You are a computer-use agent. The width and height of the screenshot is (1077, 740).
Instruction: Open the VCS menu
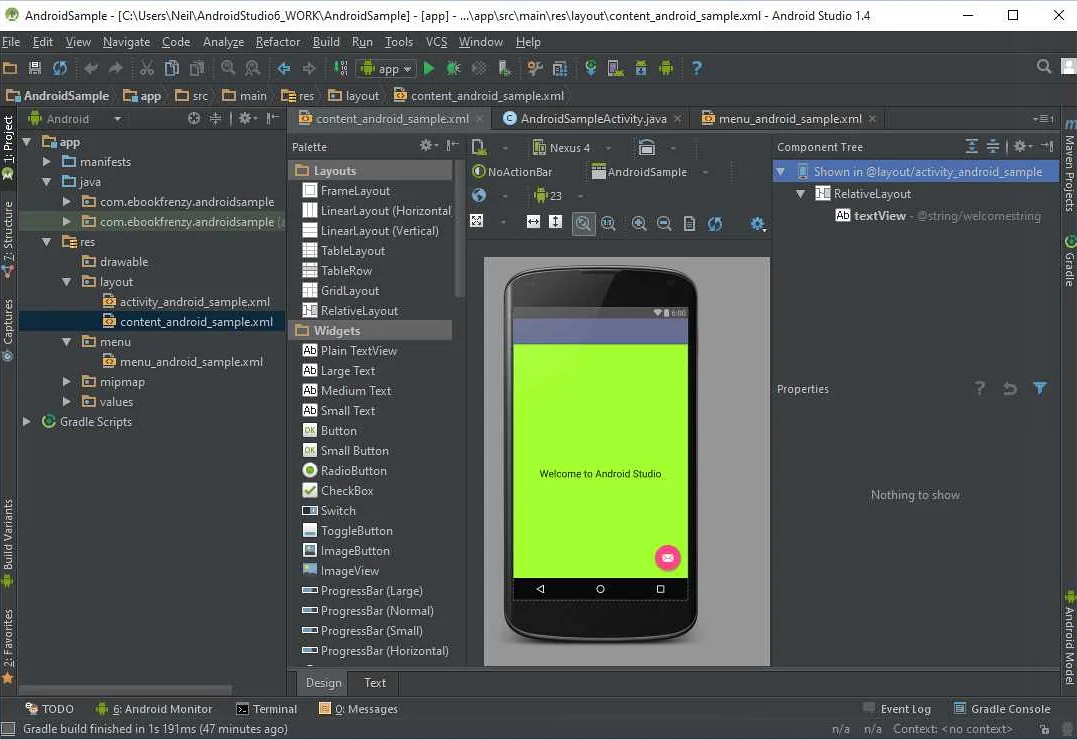[437, 42]
